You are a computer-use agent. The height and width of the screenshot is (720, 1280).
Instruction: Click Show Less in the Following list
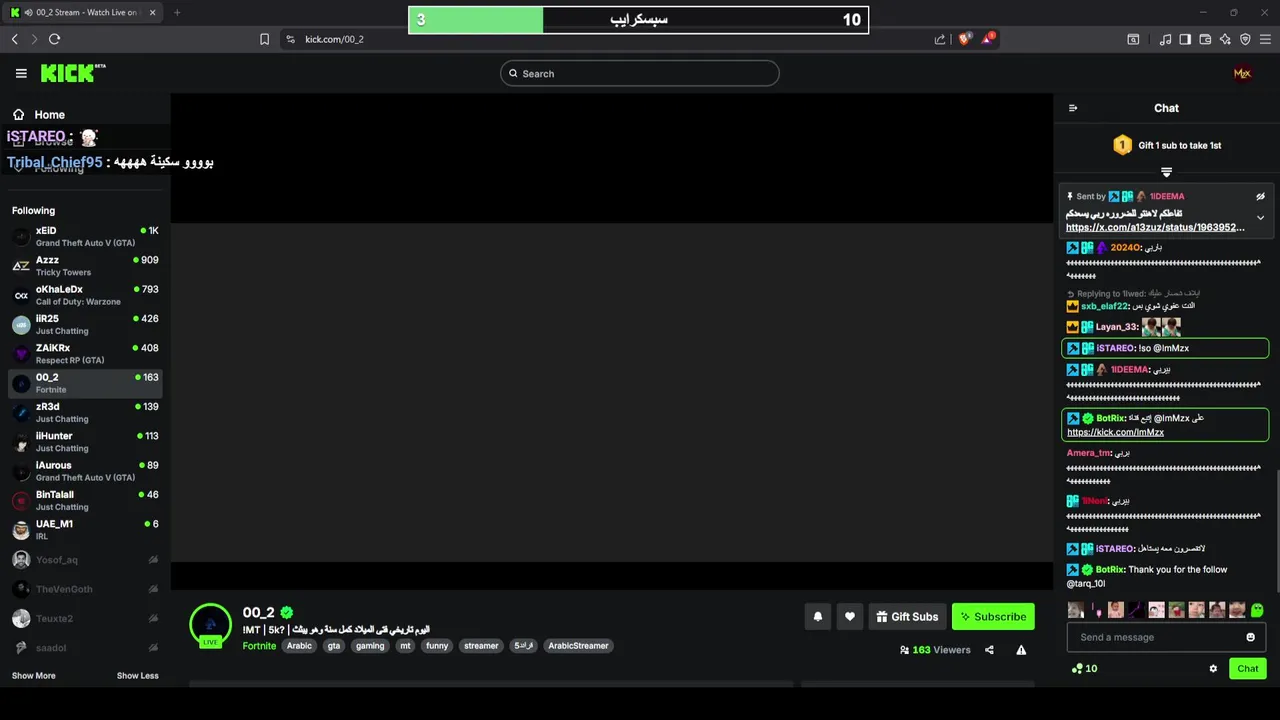[x=137, y=676]
